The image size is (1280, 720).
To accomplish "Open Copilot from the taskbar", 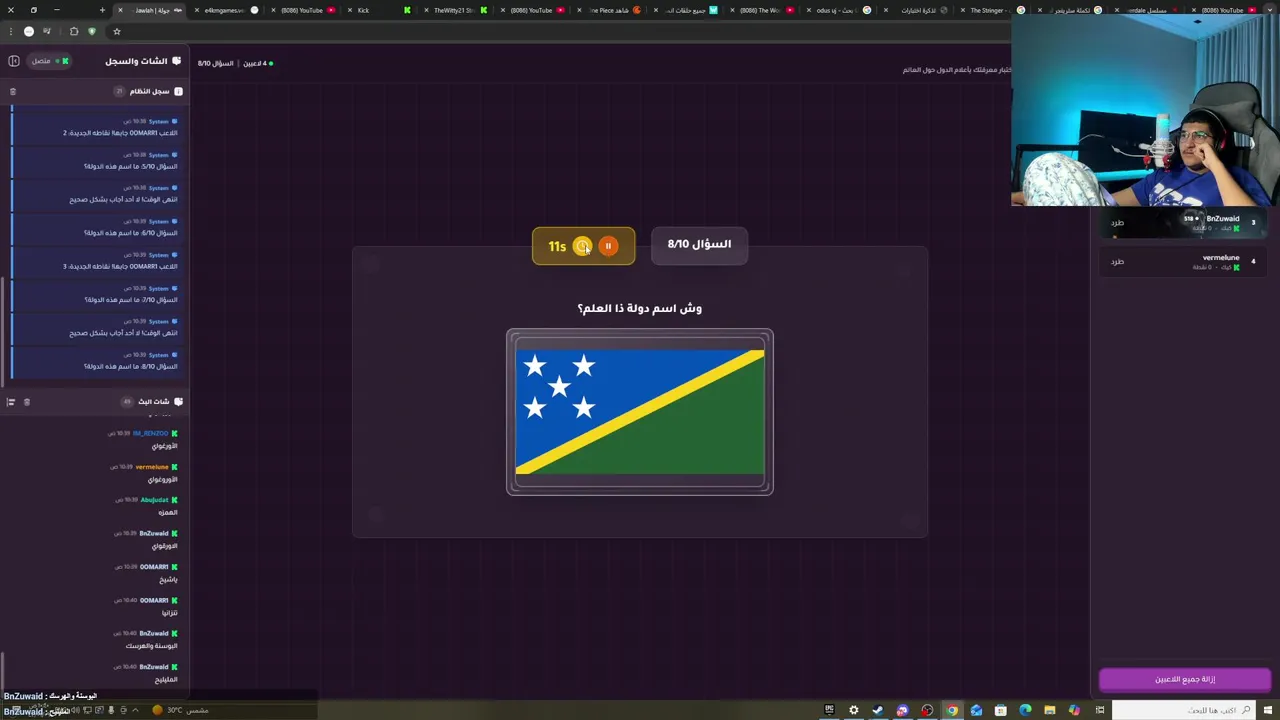I will tap(1074, 710).
